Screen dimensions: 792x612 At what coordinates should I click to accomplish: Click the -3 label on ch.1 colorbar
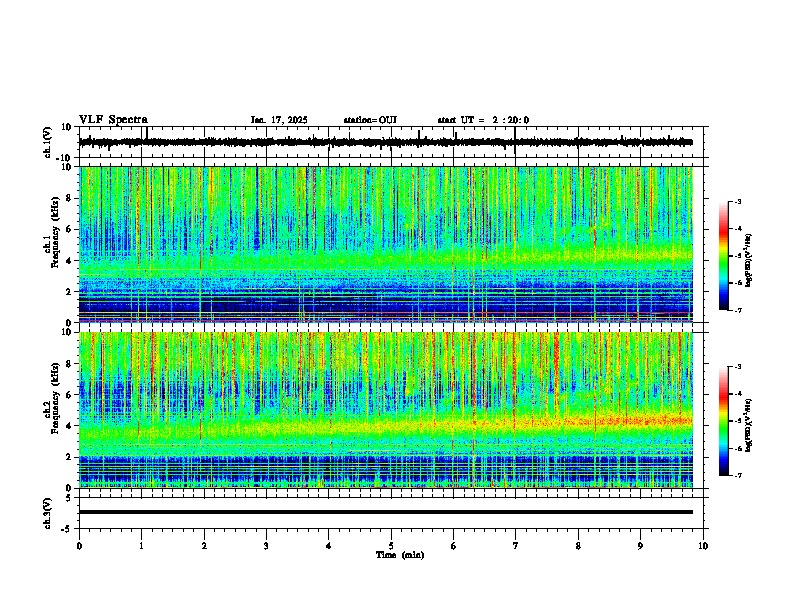(x=737, y=201)
